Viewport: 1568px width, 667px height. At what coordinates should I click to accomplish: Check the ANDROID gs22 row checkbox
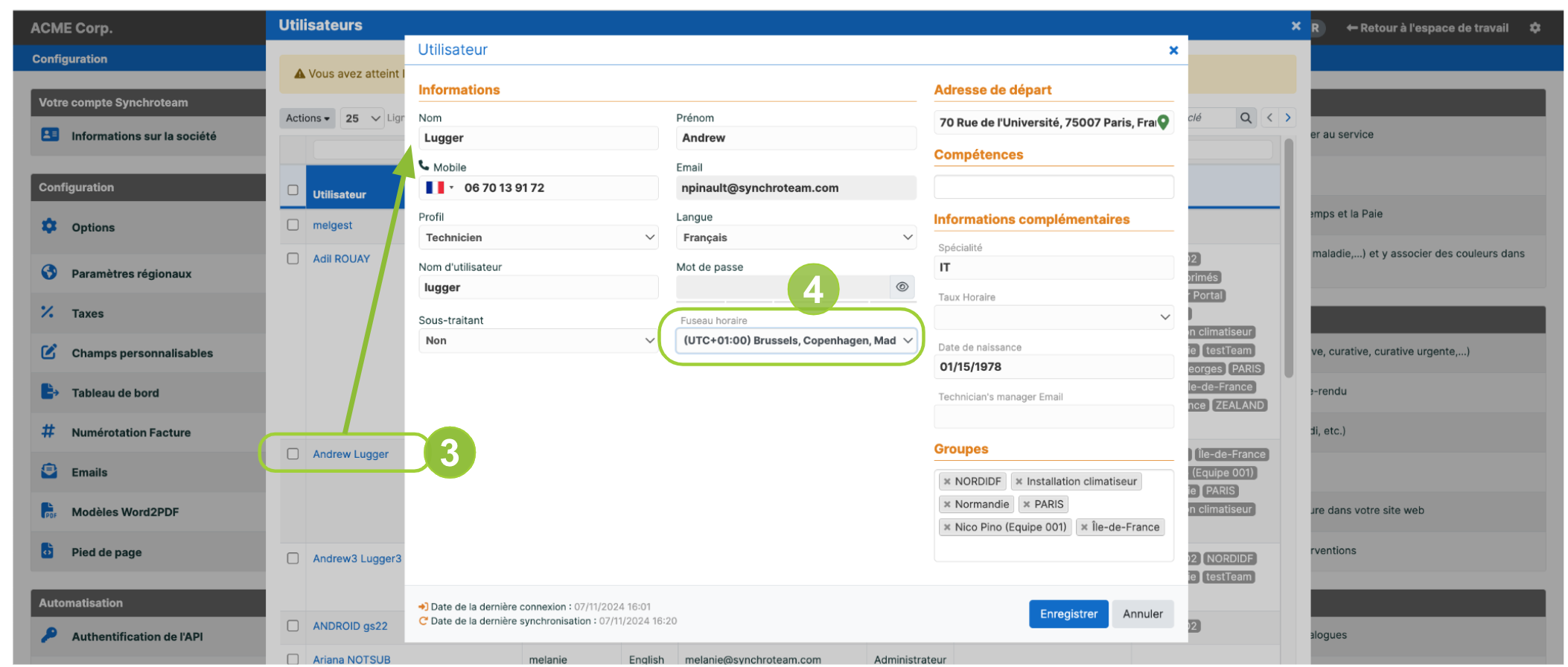[x=293, y=626]
